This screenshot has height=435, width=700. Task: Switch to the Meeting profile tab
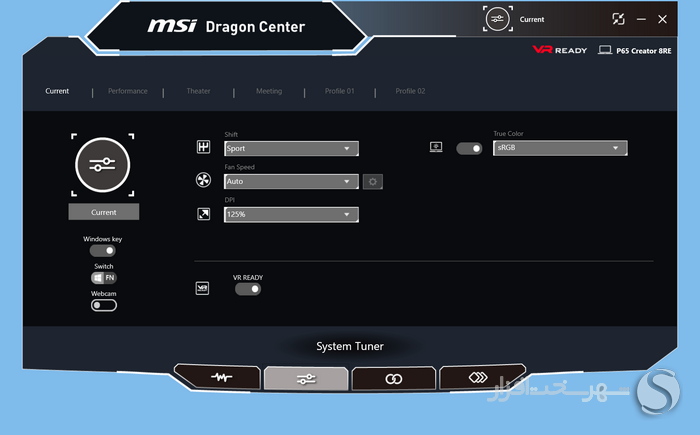269,91
